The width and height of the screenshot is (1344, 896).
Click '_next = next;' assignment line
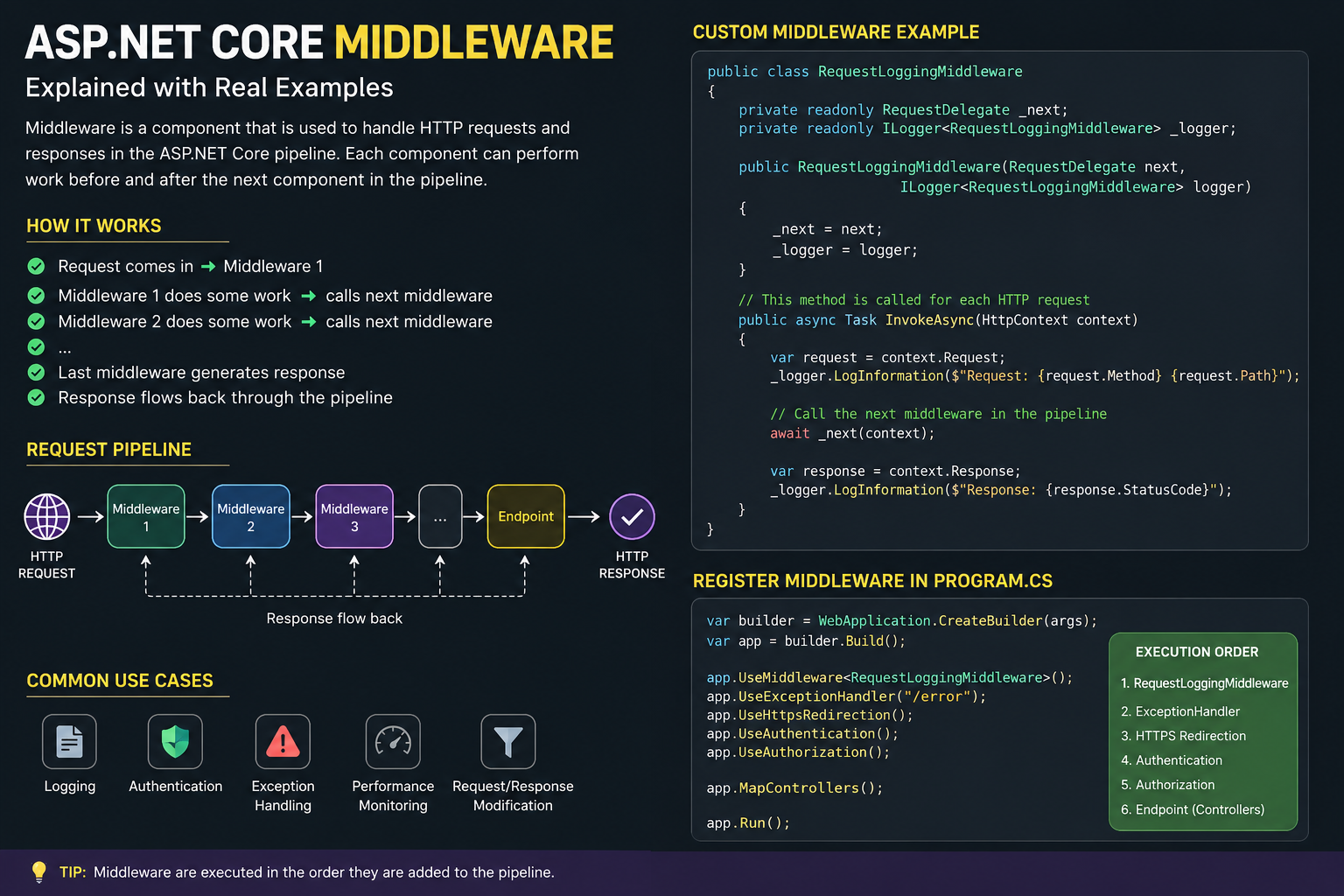click(x=828, y=229)
